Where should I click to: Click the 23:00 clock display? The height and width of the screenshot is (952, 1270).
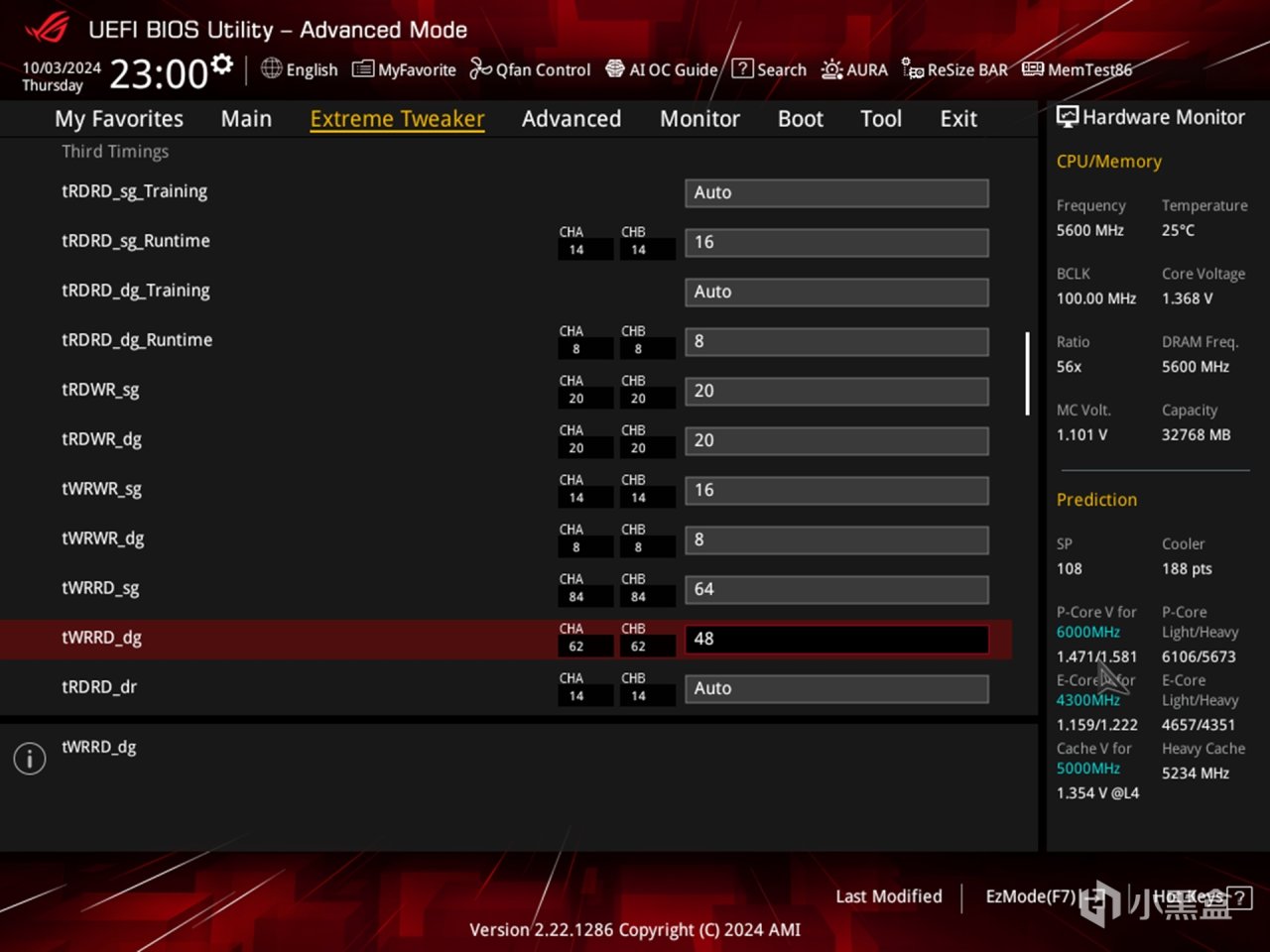click(x=159, y=73)
